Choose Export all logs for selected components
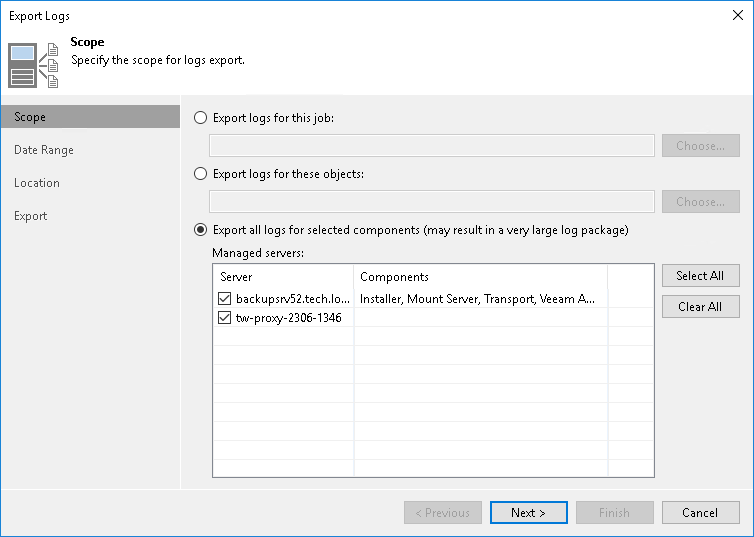Screen dimensions: 754x537 tap(201, 230)
